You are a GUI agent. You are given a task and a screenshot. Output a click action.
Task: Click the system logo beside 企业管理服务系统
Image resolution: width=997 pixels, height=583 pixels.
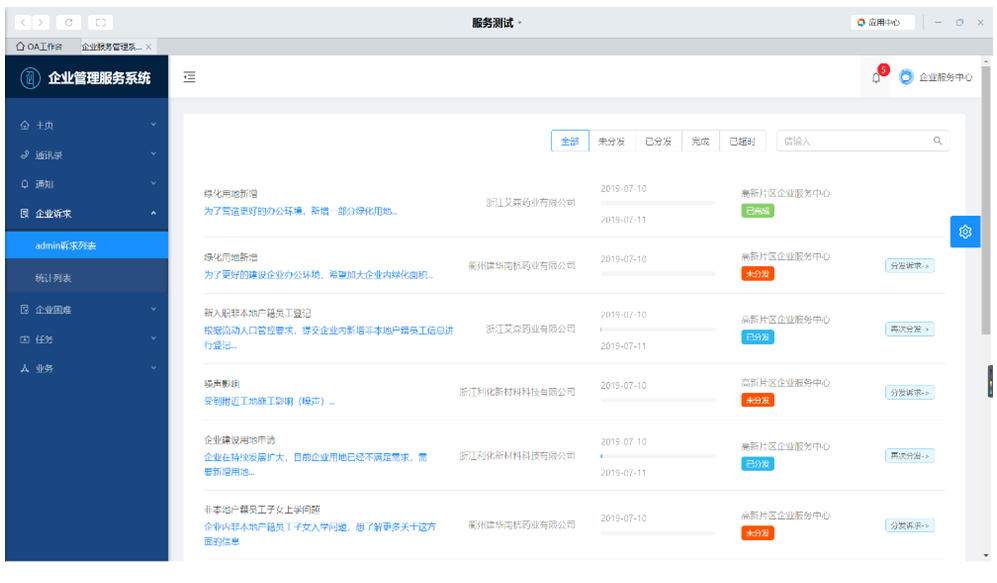pos(29,78)
